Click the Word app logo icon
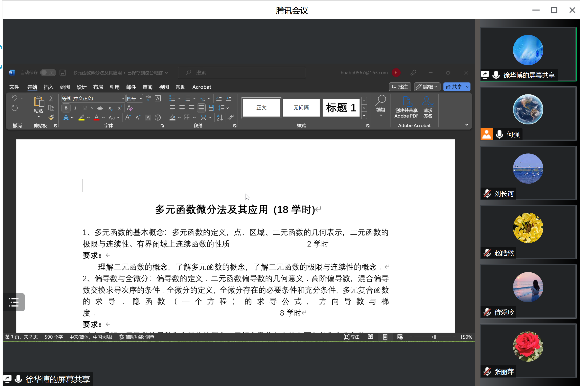Viewport: 580px width, 386px height. (12, 73)
